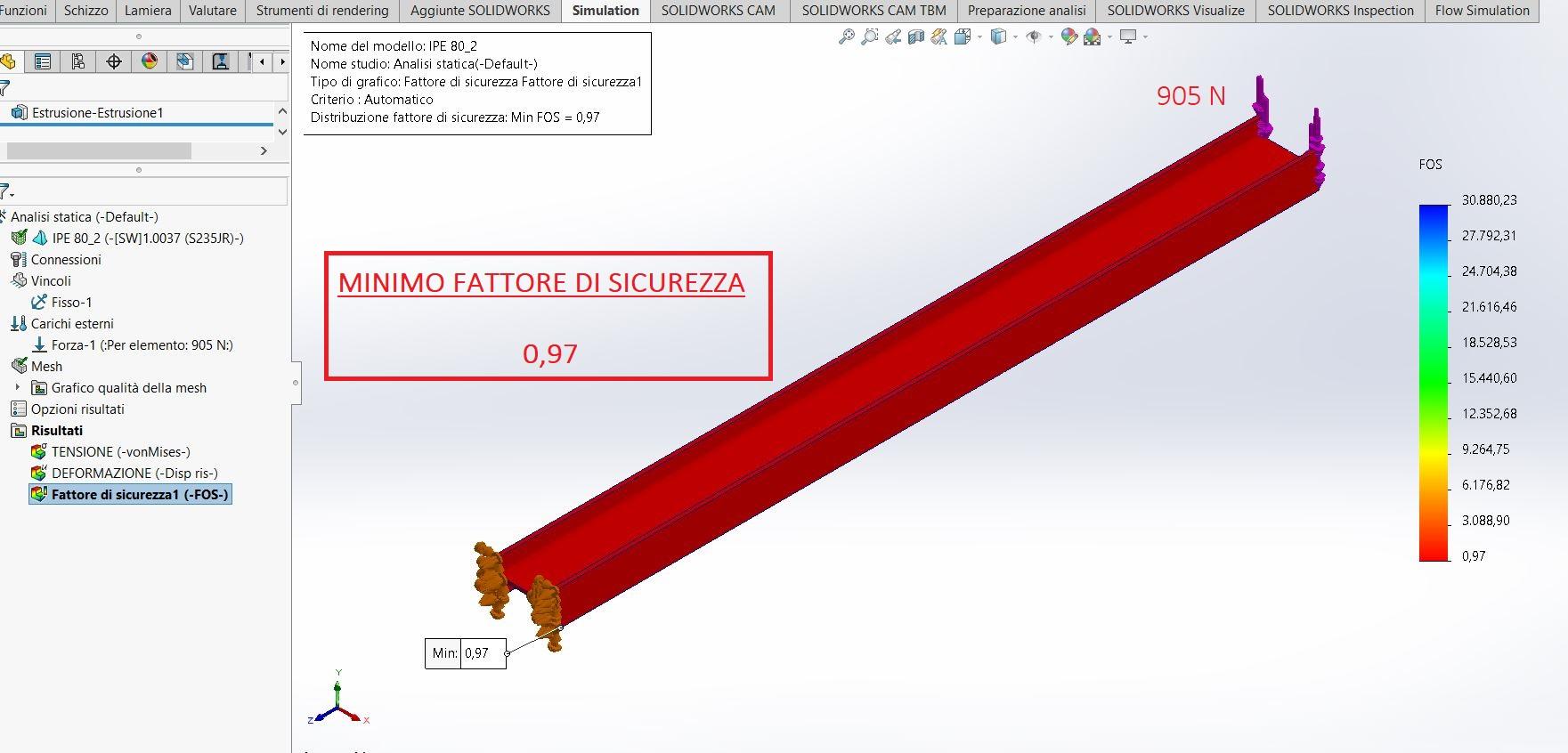The width and height of the screenshot is (1568, 753).
Task: Toggle the Hide/Show Items eye icon
Action: point(1034,36)
